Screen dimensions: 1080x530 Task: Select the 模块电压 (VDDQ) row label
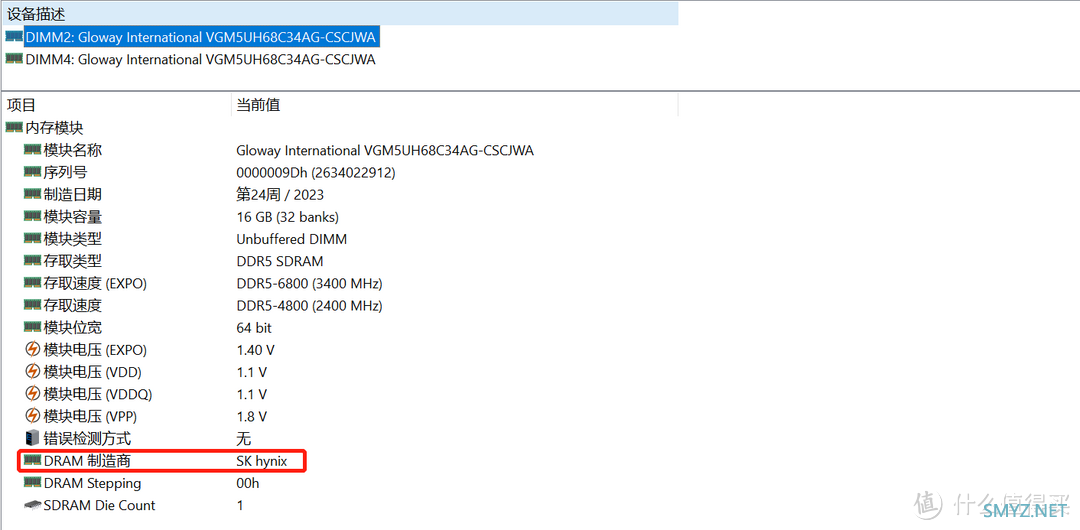point(98,394)
